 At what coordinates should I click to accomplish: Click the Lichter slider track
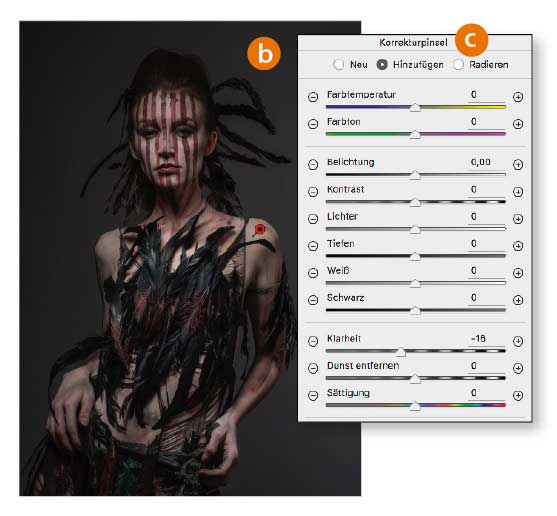click(416, 229)
